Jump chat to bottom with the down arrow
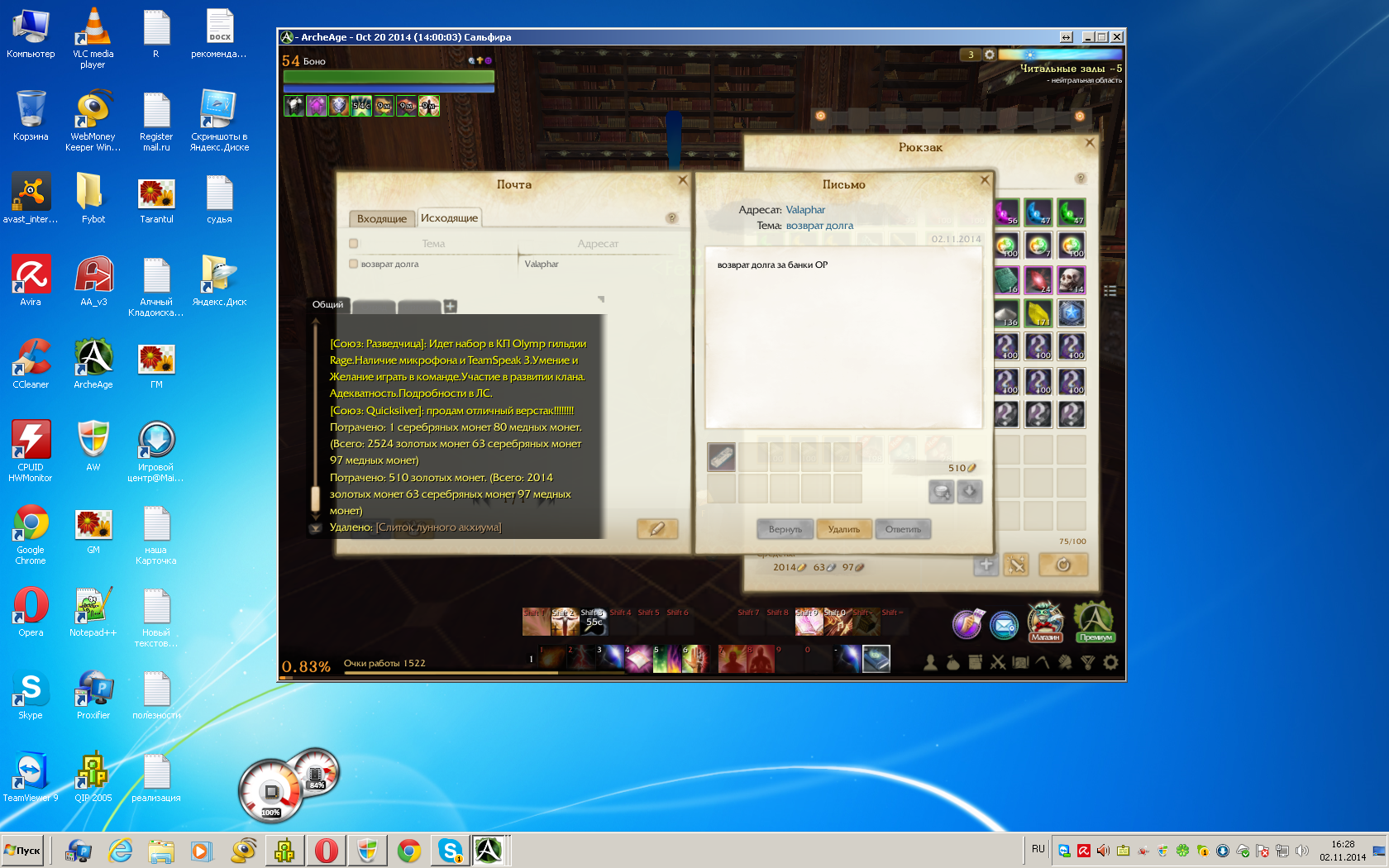The width and height of the screenshot is (1389, 868). (x=315, y=528)
